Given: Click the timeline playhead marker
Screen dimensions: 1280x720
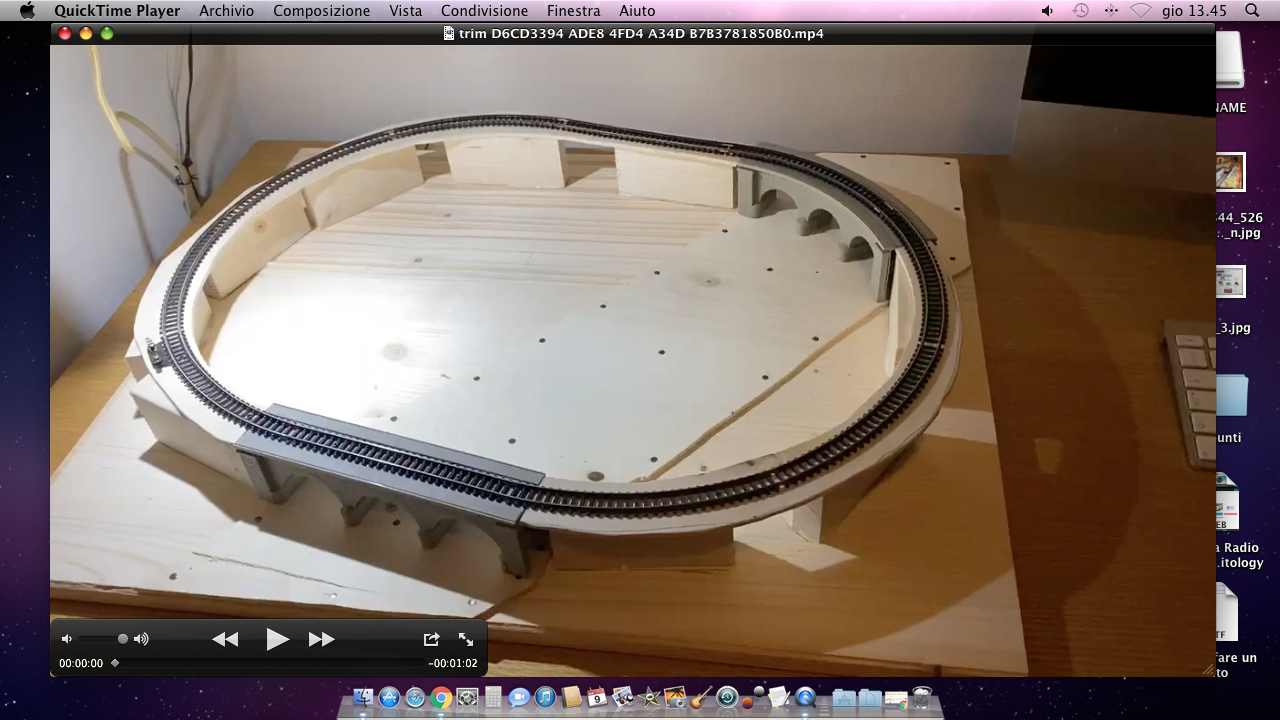Looking at the screenshot, I should (115, 662).
